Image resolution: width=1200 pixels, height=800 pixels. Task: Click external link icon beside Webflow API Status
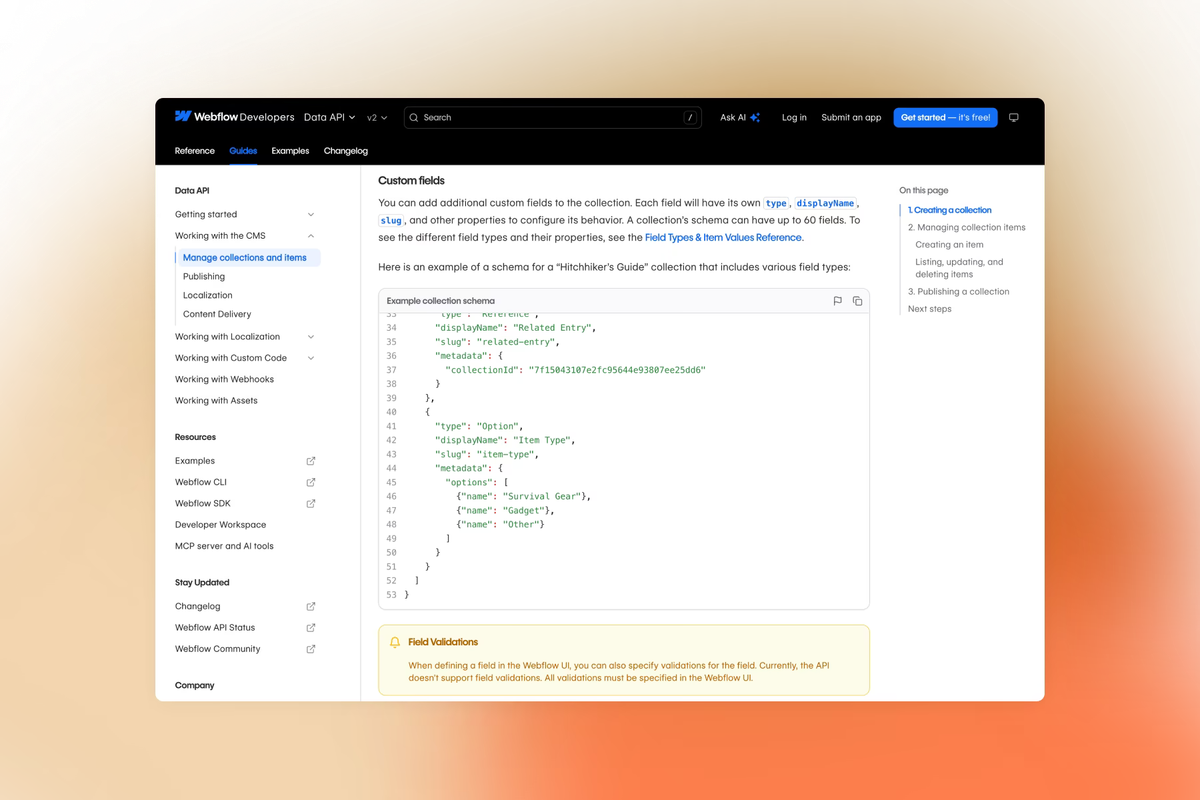(x=311, y=627)
